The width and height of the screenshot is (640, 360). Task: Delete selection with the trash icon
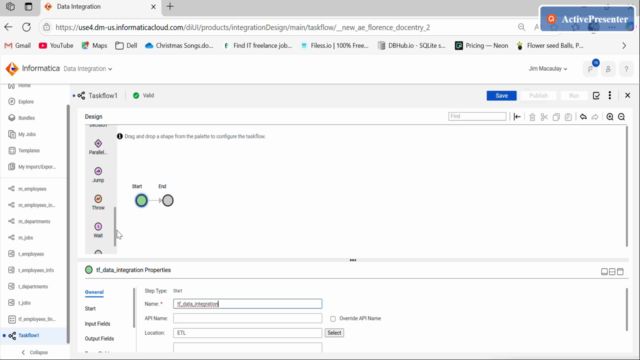(x=532, y=117)
